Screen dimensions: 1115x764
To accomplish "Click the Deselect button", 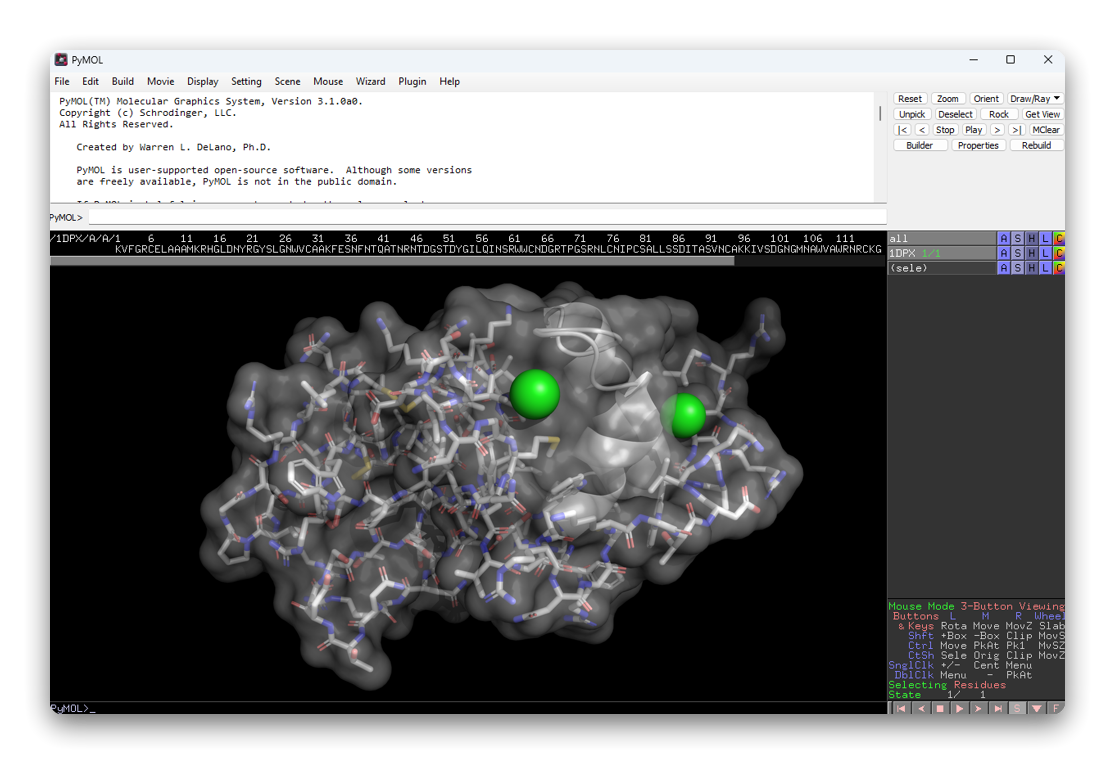I will (955, 115).
